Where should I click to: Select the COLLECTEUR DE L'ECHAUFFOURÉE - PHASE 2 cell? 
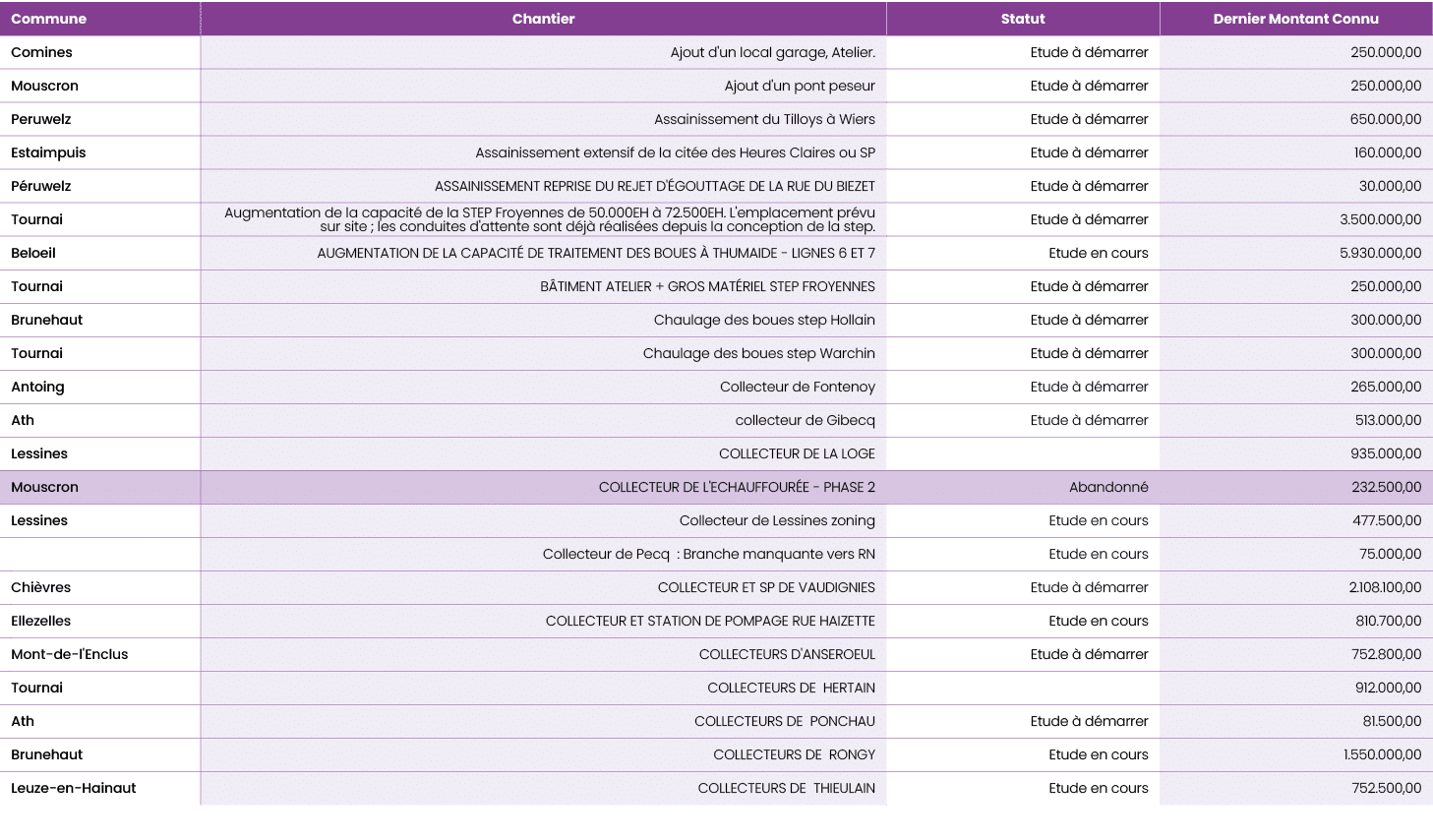point(736,487)
